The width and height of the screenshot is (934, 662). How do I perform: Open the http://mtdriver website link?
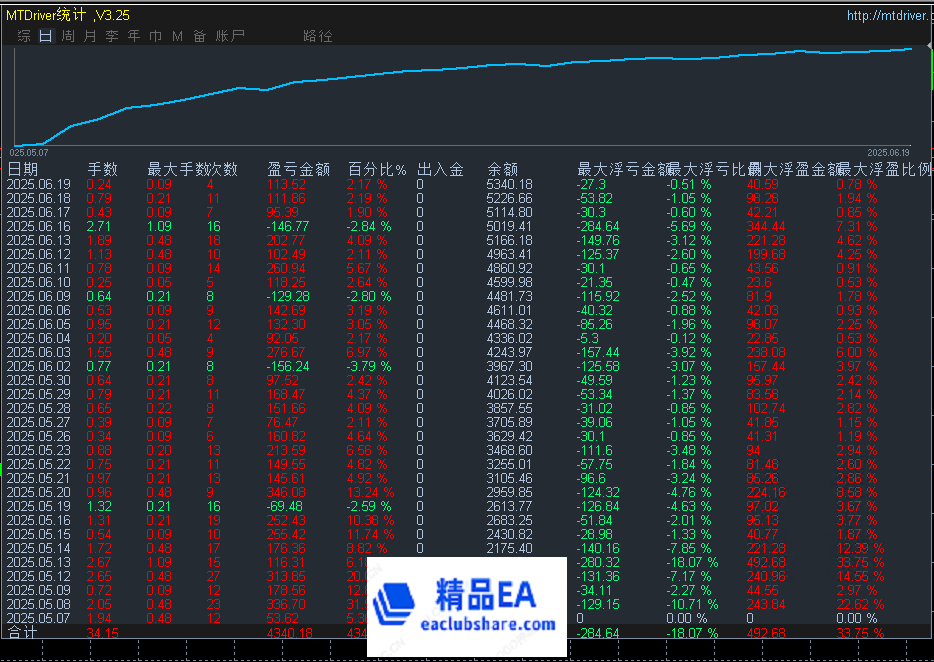coord(890,15)
